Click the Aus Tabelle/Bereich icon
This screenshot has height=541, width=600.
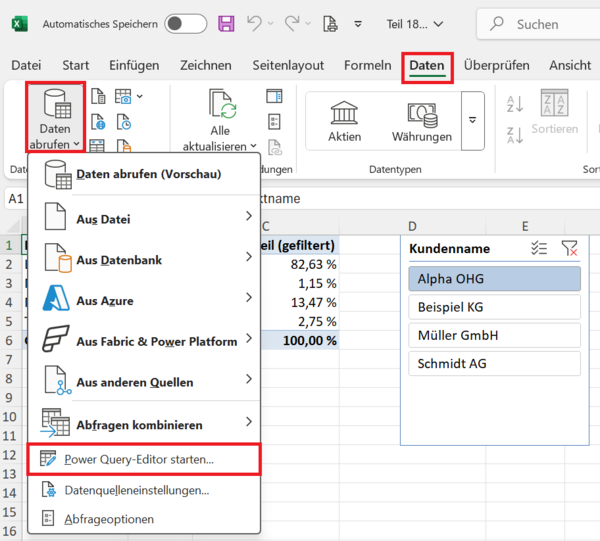(97, 146)
